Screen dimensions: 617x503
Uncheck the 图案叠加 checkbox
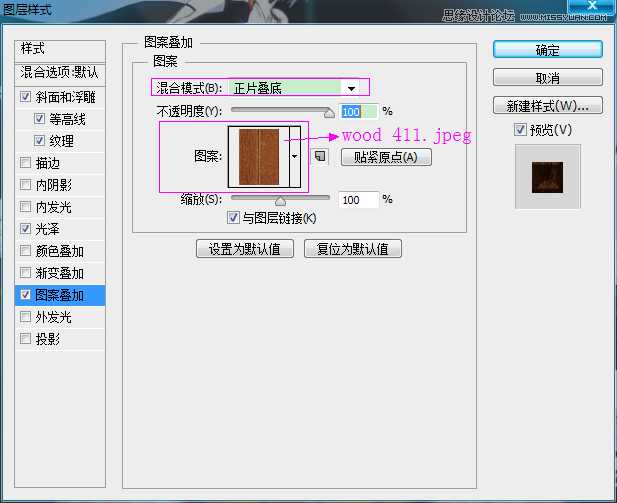(x=26, y=294)
